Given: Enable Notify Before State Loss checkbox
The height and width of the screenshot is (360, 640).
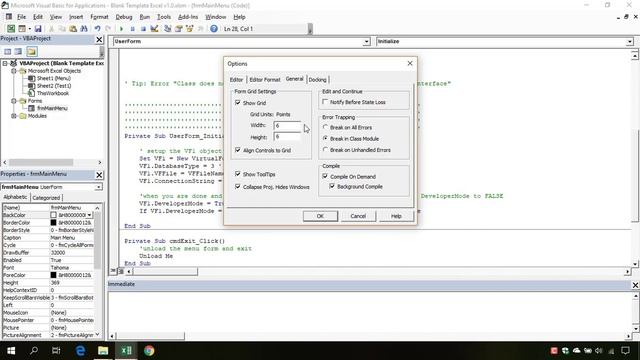Looking at the screenshot, I should tap(325, 102).
